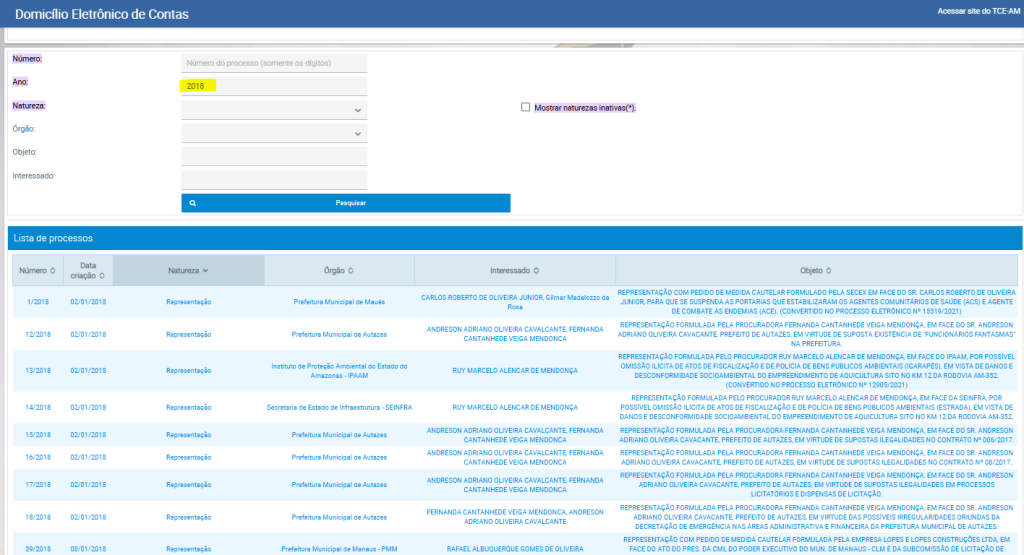Click into the Objeto text field
This screenshot has height=555, width=1024.
click(274, 156)
